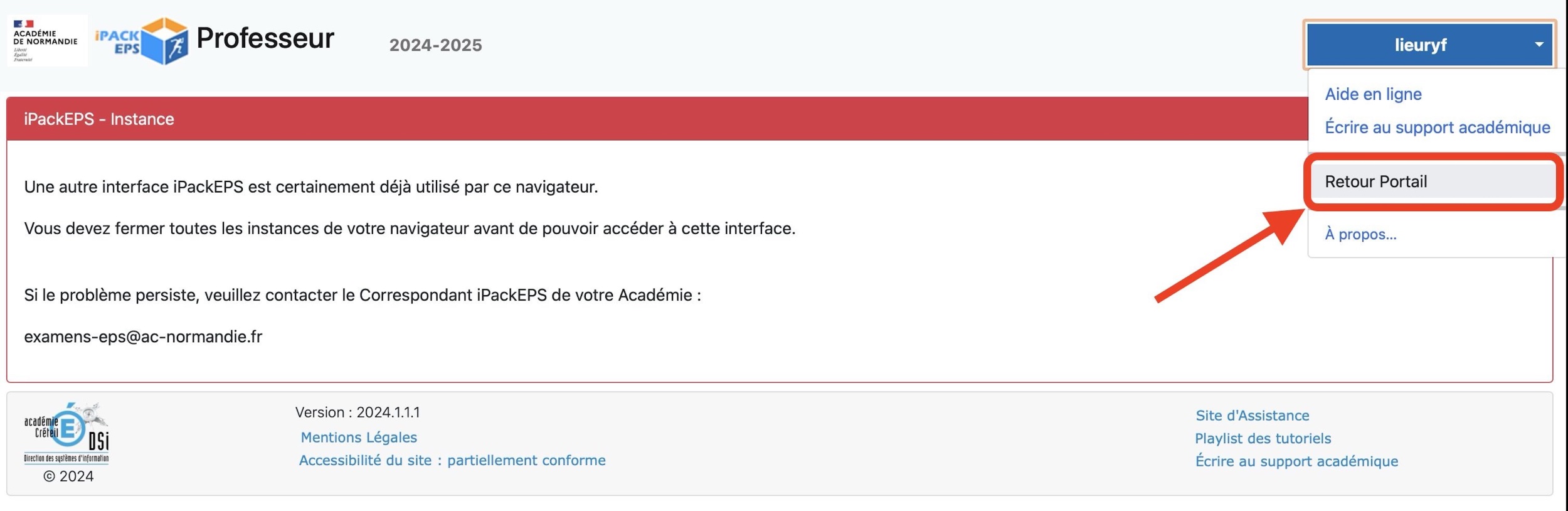
Task: Choose Retour Portail menu entry
Action: coord(1375,181)
